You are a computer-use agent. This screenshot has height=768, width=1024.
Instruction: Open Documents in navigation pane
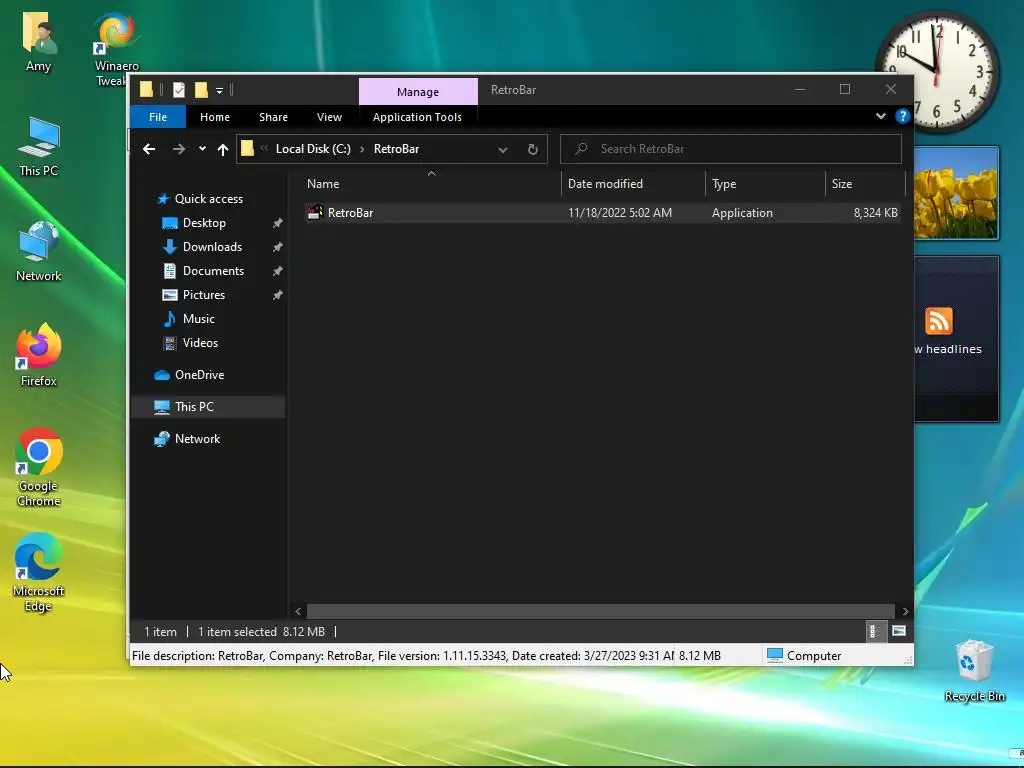point(203,271)
